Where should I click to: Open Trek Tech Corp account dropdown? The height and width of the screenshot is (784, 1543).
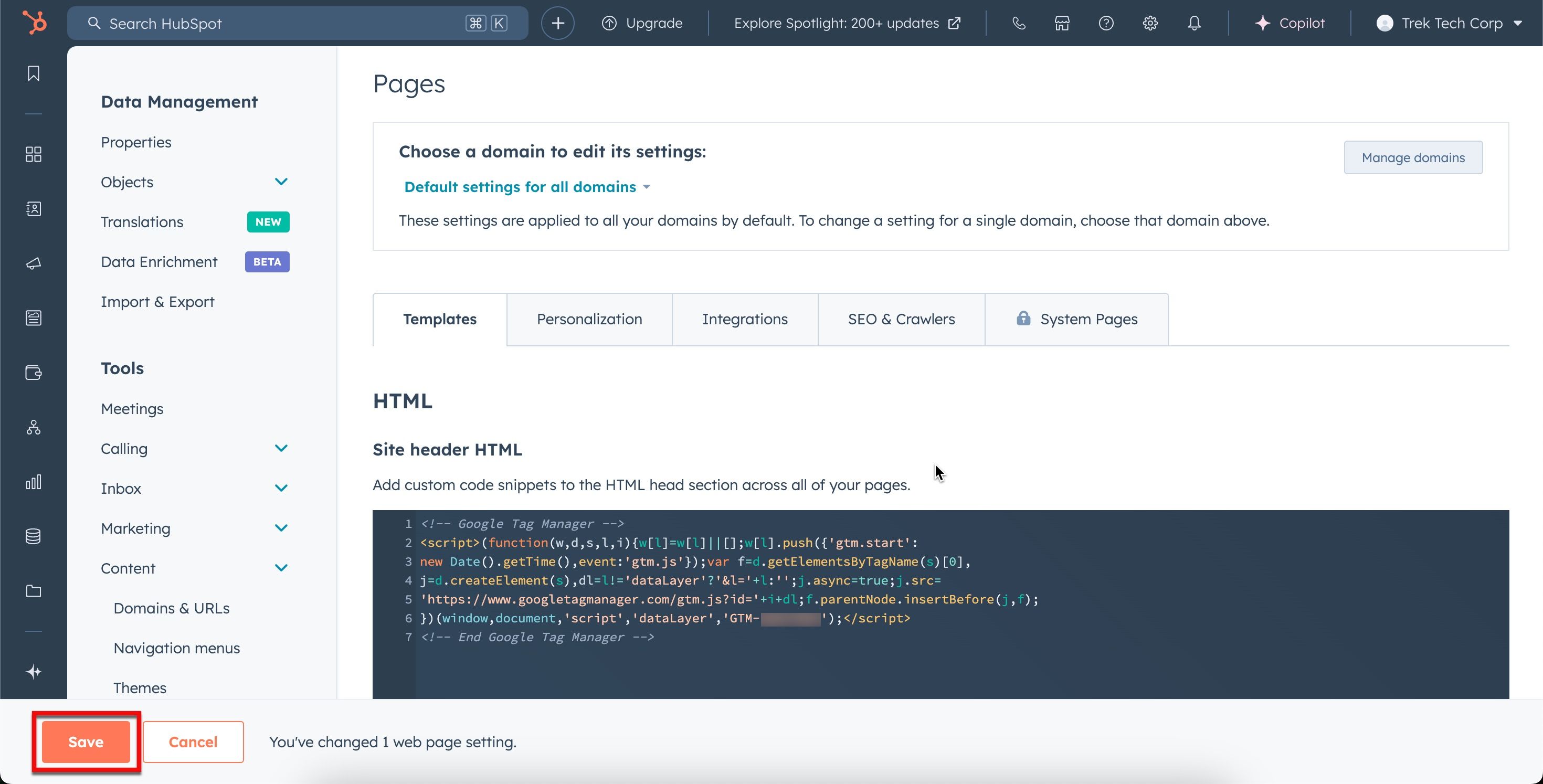pyautogui.click(x=1449, y=24)
